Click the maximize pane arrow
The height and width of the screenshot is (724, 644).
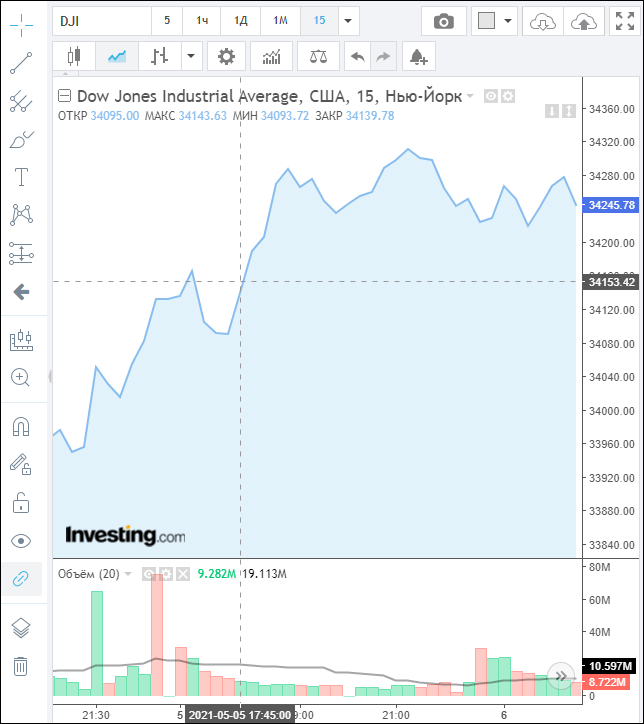coord(569,111)
